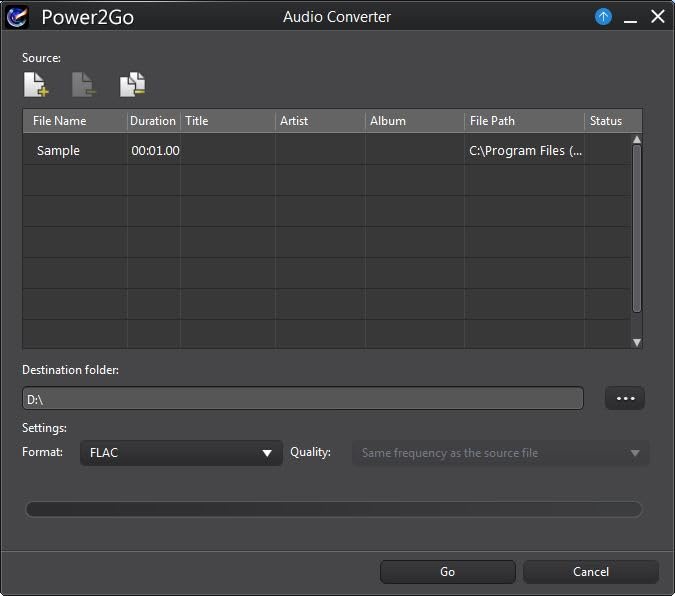Sort by the Duration column header

pyautogui.click(x=153, y=121)
